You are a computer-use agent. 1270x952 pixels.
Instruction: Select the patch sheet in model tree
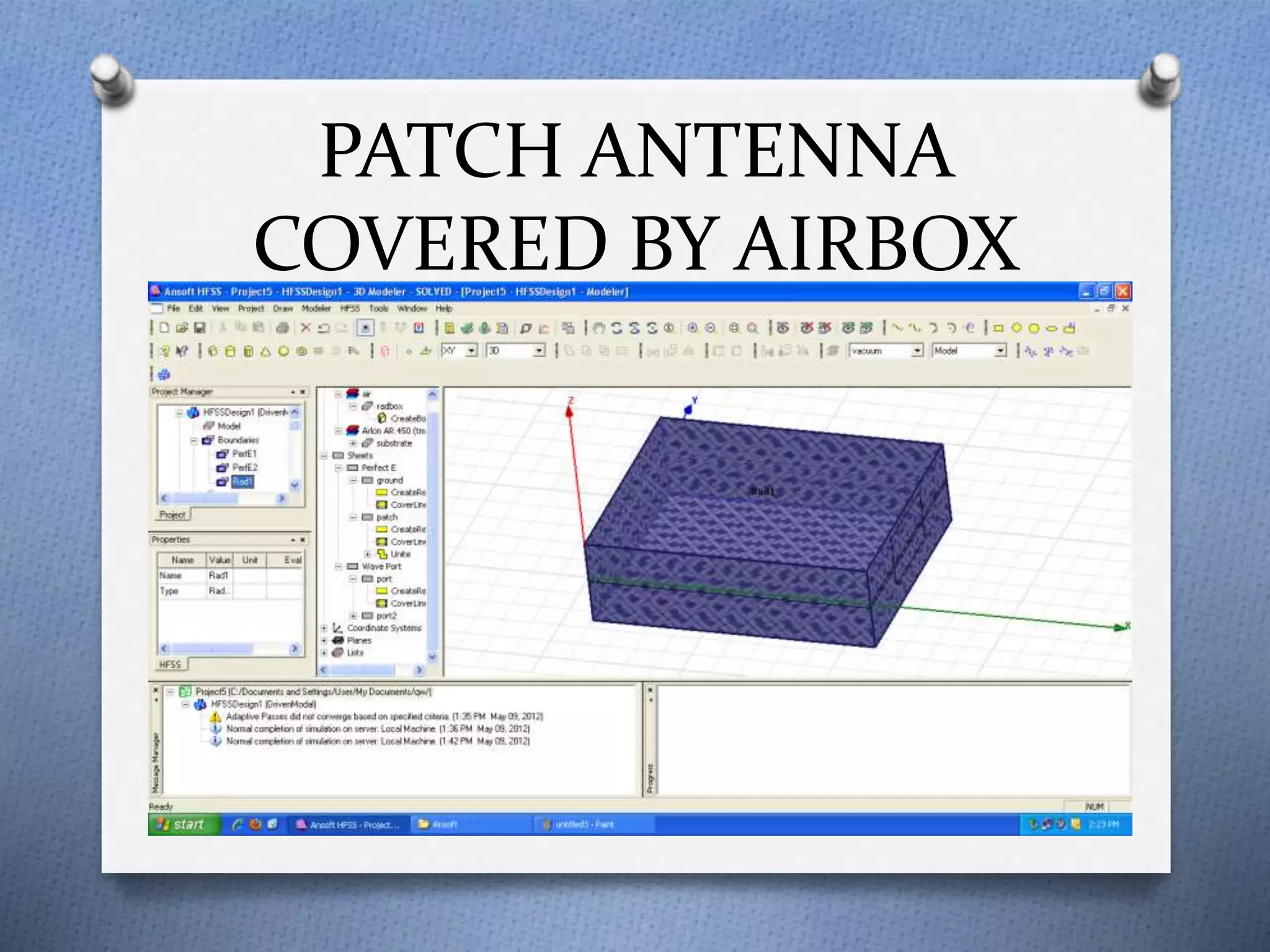387,517
